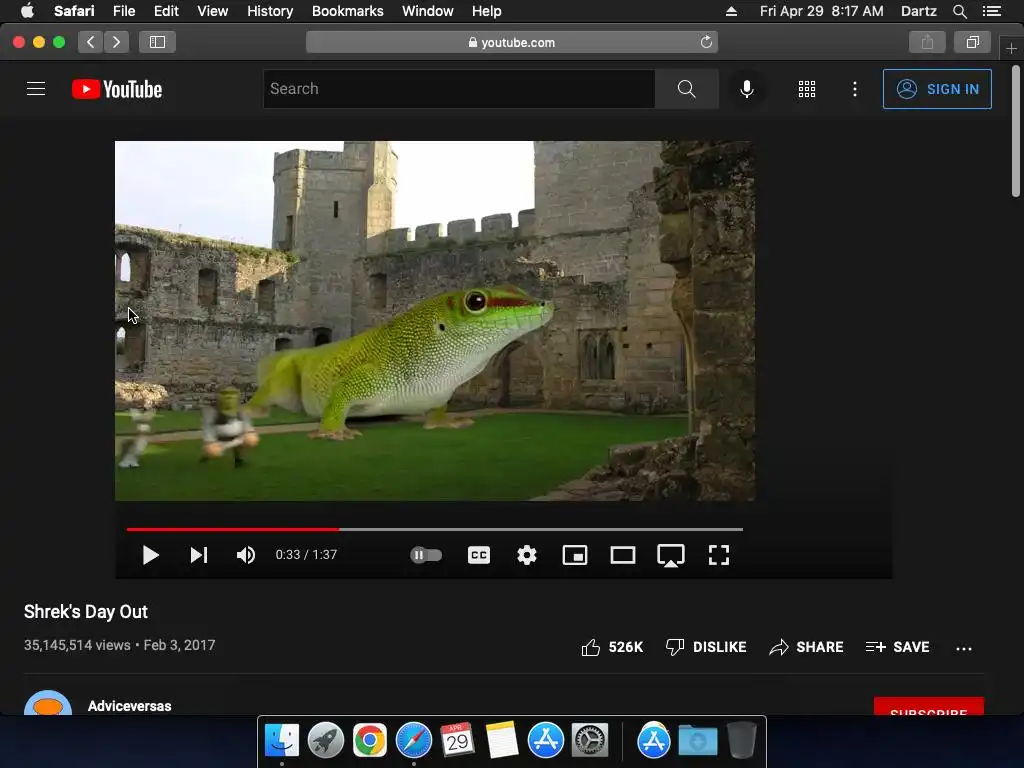1024x768 pixels.
Task: Click the video frame
Action: [435, 321]
